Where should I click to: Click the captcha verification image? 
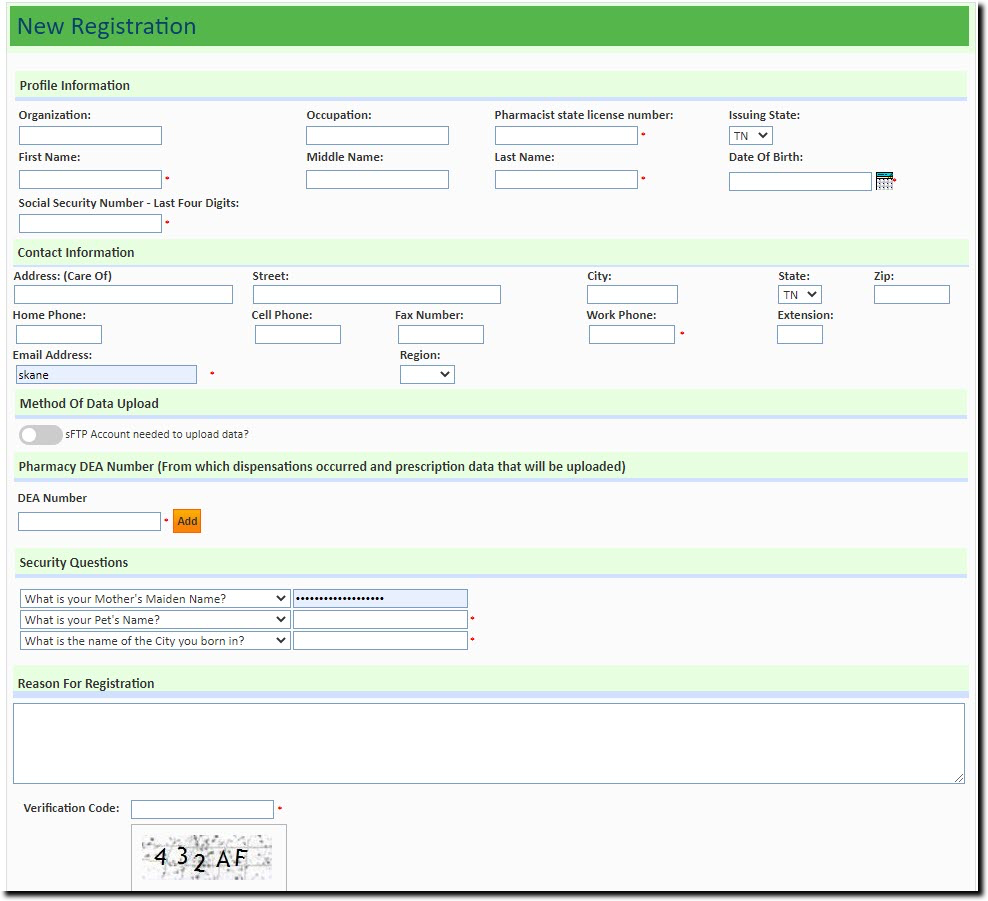pos(208,857)
